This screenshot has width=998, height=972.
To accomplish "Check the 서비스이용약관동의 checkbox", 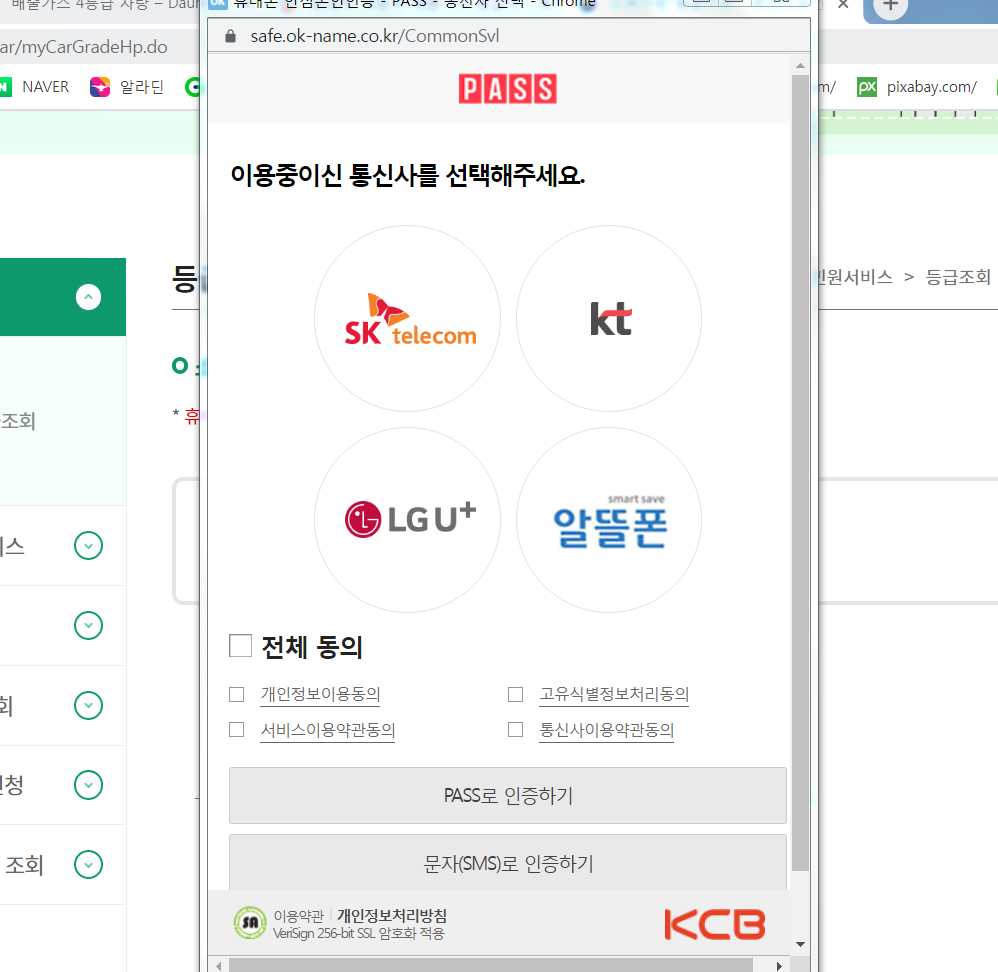I will click(237, 729).
